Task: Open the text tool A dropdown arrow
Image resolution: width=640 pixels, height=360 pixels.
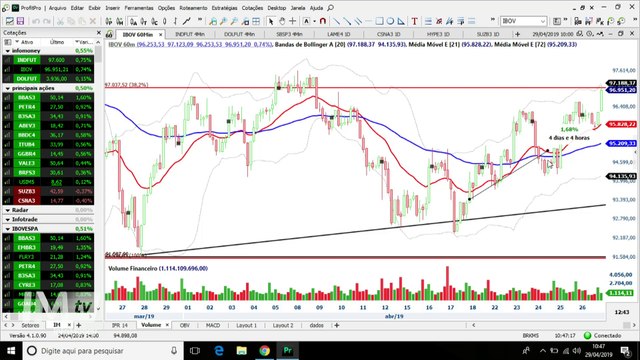Action: pyautogui.click(x=315, y=21)
